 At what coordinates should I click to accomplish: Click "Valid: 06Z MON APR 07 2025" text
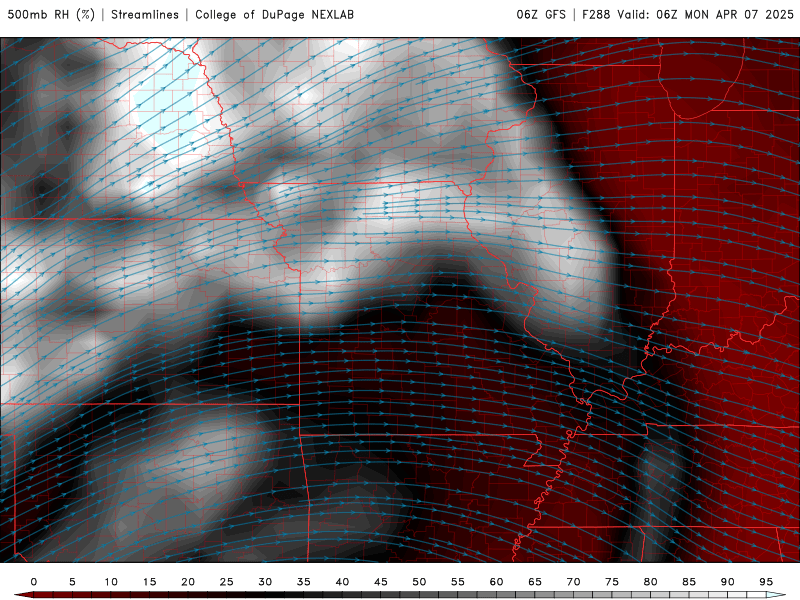pyautogui.click(x=705, y=15)
